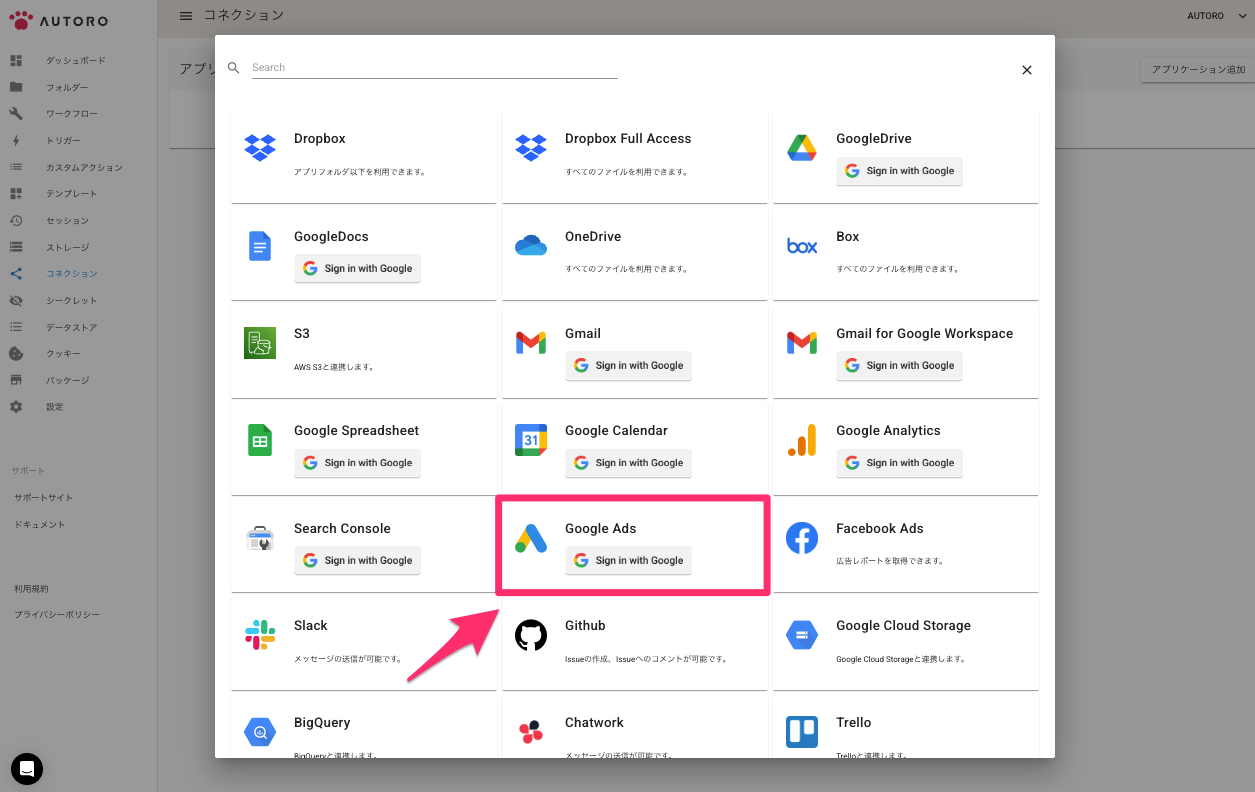Click the Google Calendar icon
The image size is (1255, 792).
click(531, 440)
